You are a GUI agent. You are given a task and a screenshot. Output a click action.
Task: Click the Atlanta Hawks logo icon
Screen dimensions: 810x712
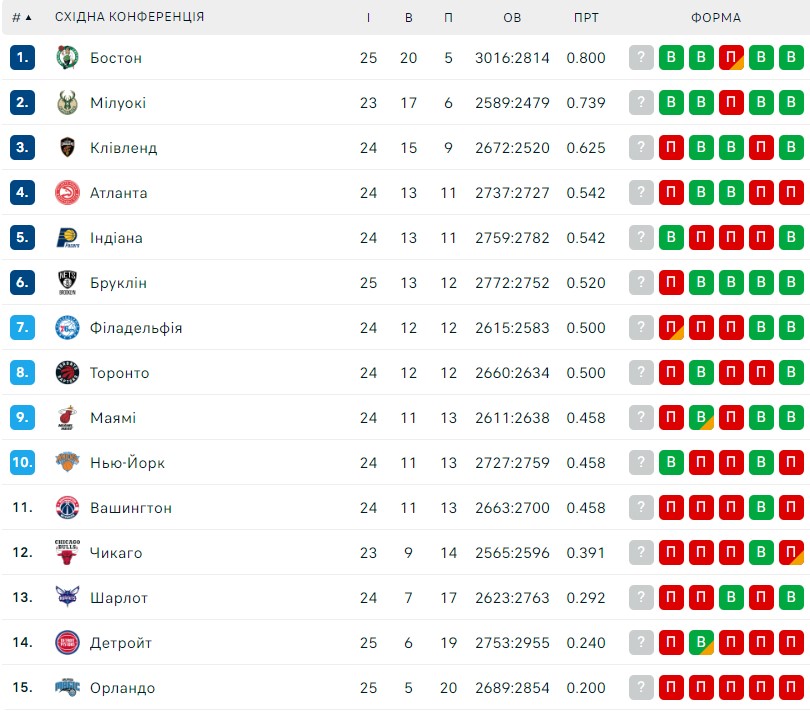[x=67, y=192]
